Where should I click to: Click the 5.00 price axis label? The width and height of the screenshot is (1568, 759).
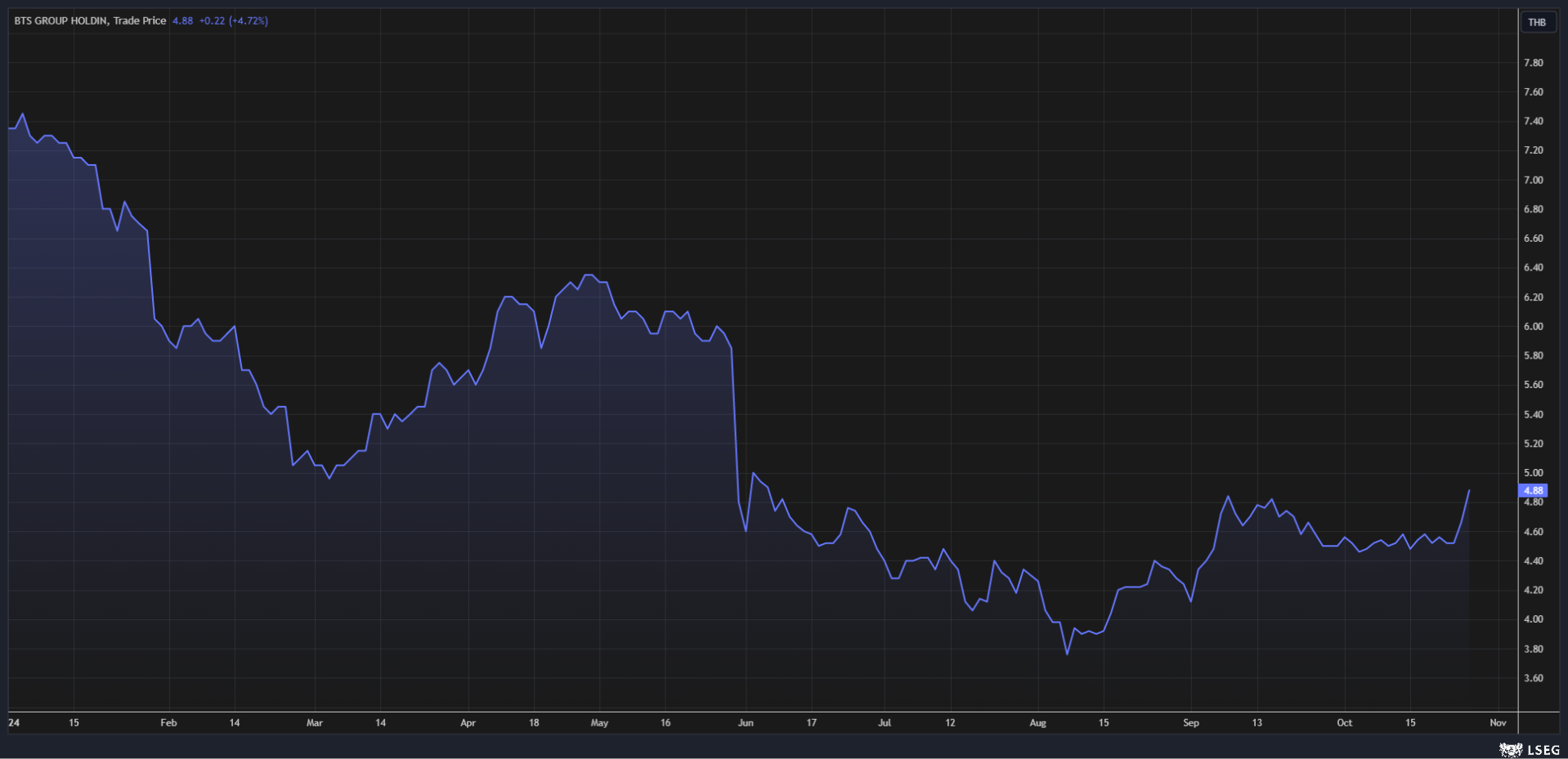coord(1533,472)
